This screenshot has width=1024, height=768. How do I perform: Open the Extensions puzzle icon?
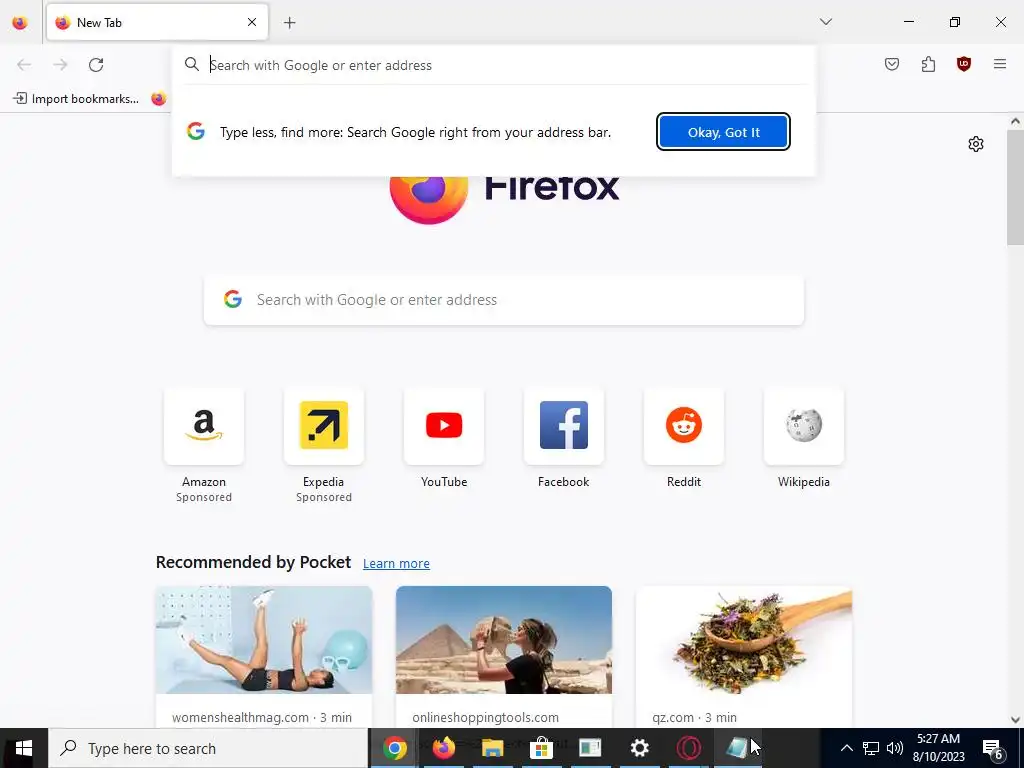[928, 64]
